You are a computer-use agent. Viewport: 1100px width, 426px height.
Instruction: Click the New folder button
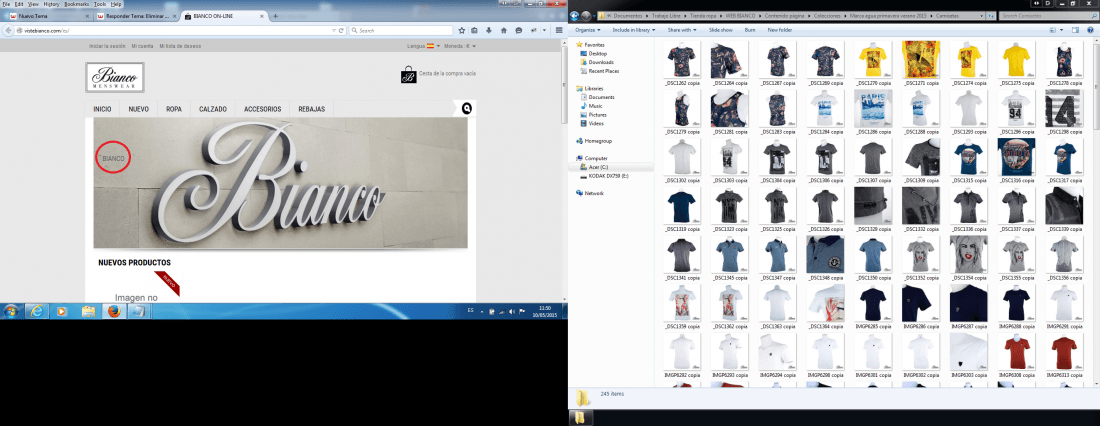779,30
